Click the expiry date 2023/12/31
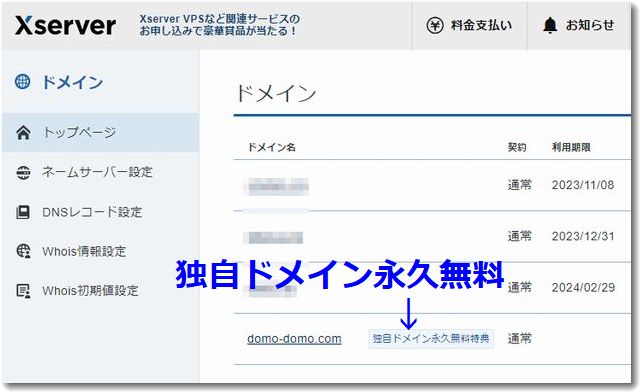This screenshot has width=640, height=392. click(x=583, y=236)
